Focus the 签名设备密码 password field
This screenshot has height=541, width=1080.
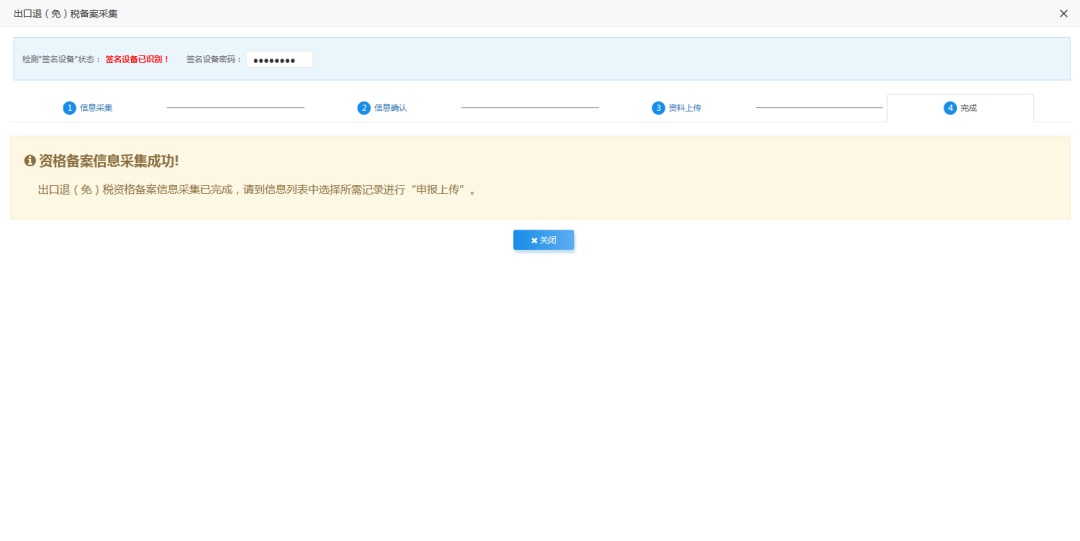(x=279, y=60)
